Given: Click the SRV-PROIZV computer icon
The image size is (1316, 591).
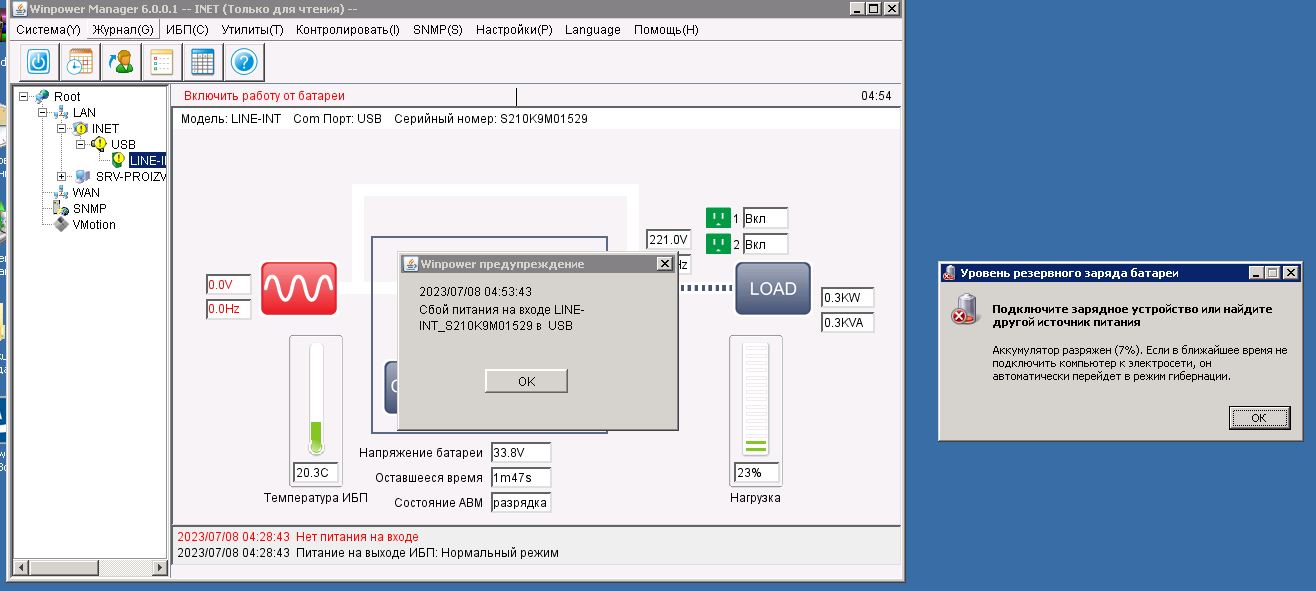Looking at the screenshot, I should pyautogui.click(x=83, y=177).
